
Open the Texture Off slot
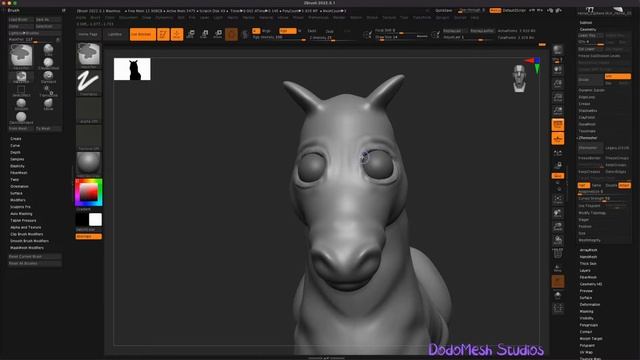click(89, 138)
